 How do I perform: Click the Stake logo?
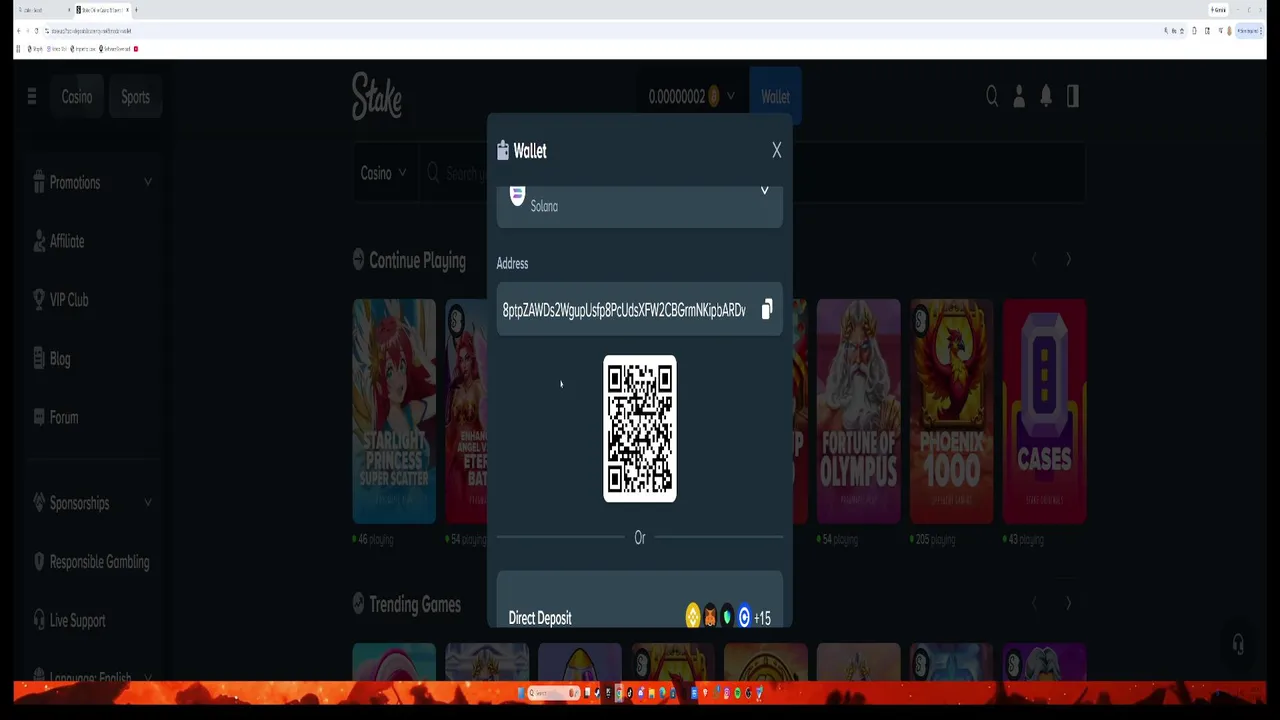pyautogui.click(x=377, y=97)
